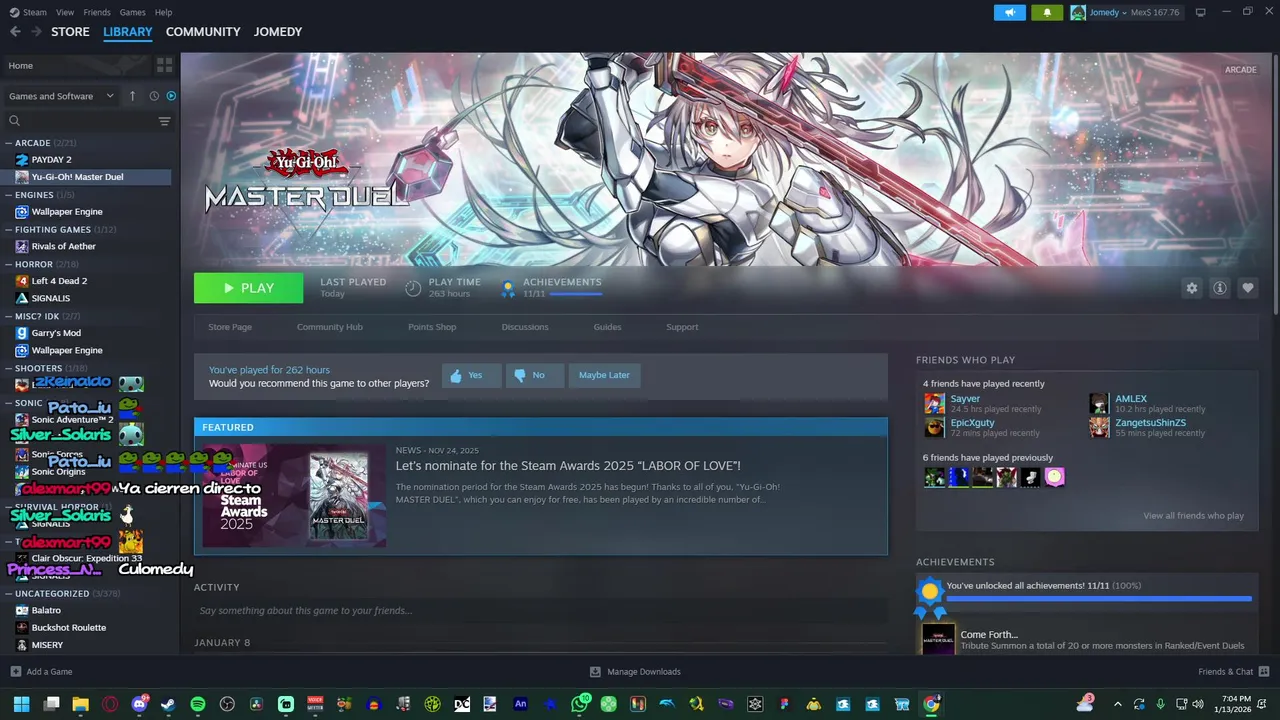Open the View menu
1280x720 pixels.
[65, 12]
